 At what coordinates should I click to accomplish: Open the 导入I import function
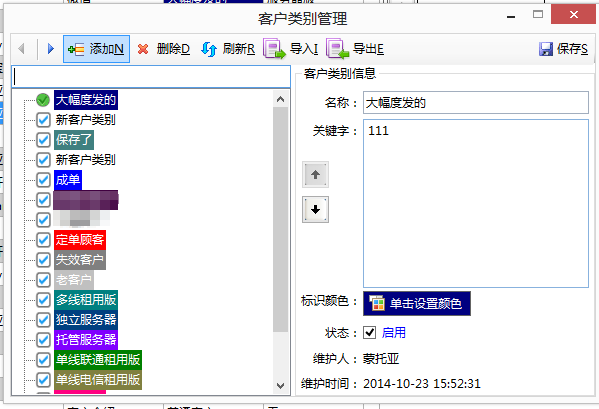click(x=291, y=49)
